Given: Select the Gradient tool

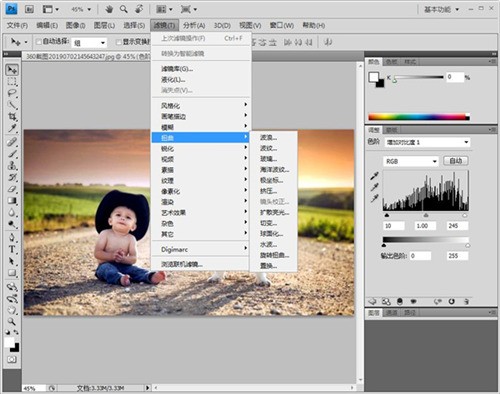Looking at the screenshot, I should tap(12, 201).
